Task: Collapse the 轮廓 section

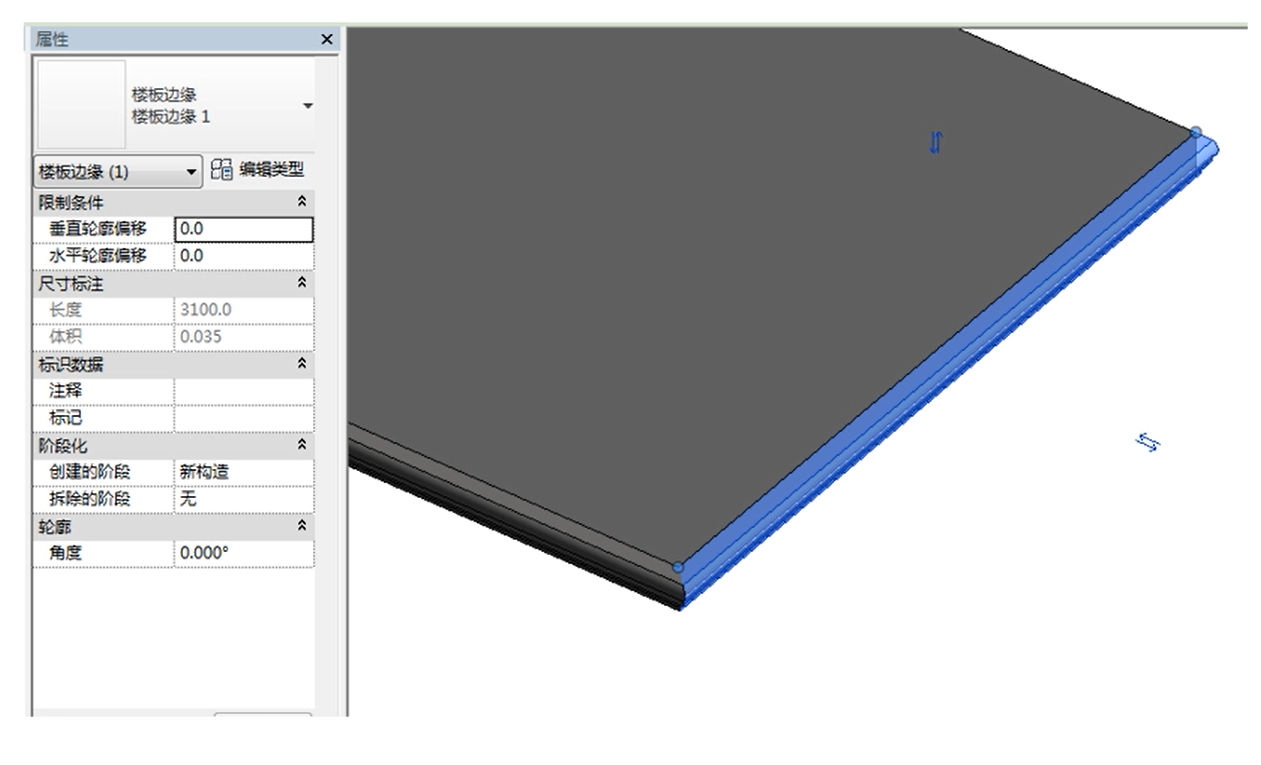Action: tap(303, 526)
